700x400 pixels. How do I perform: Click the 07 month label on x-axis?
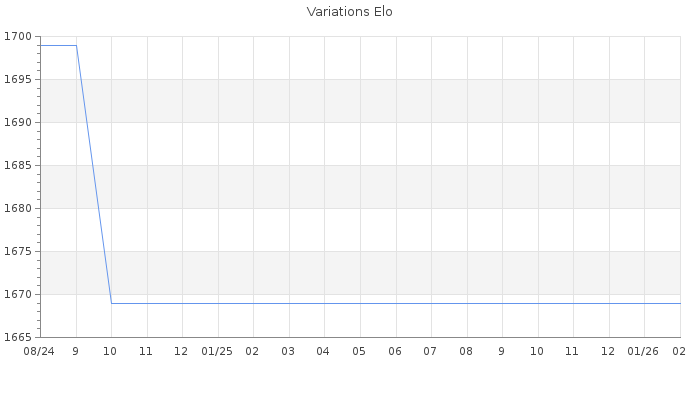point(430,352)
